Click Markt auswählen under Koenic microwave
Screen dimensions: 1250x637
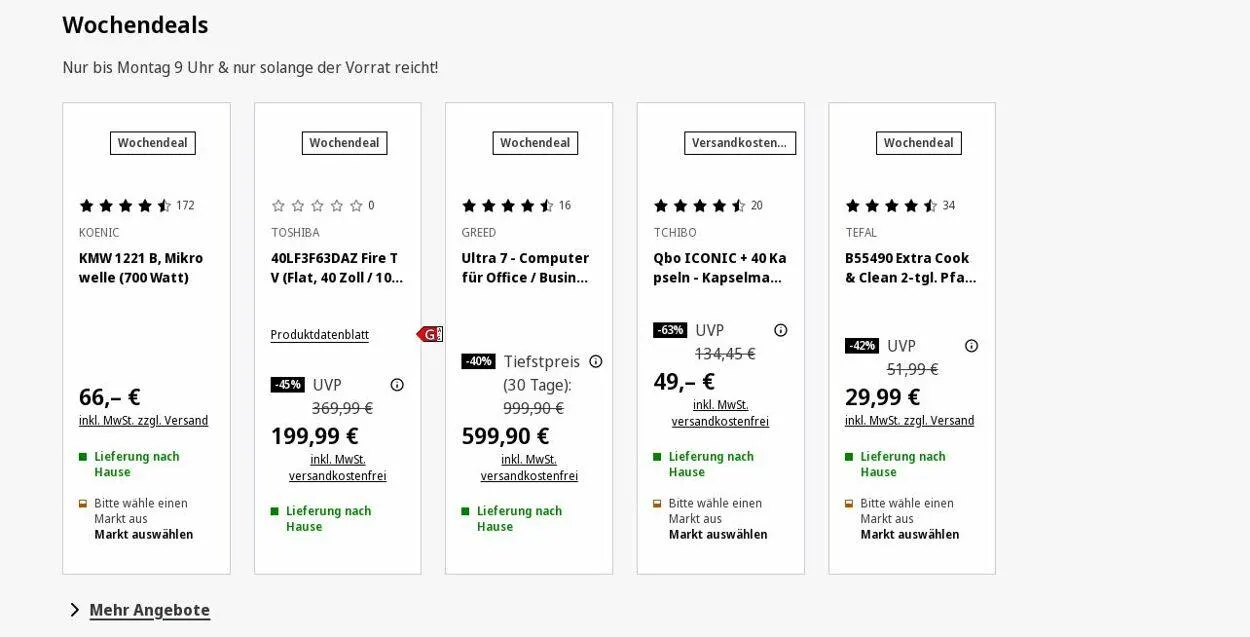coord(144,535)
